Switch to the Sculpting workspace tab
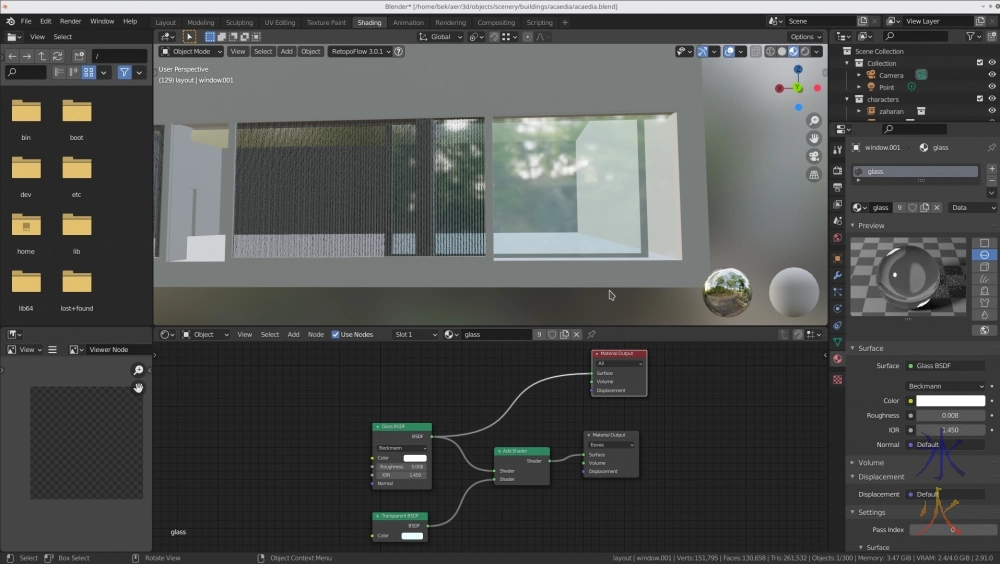The width and height of the screenshot is (1000, 564). [x=239, y=22]
